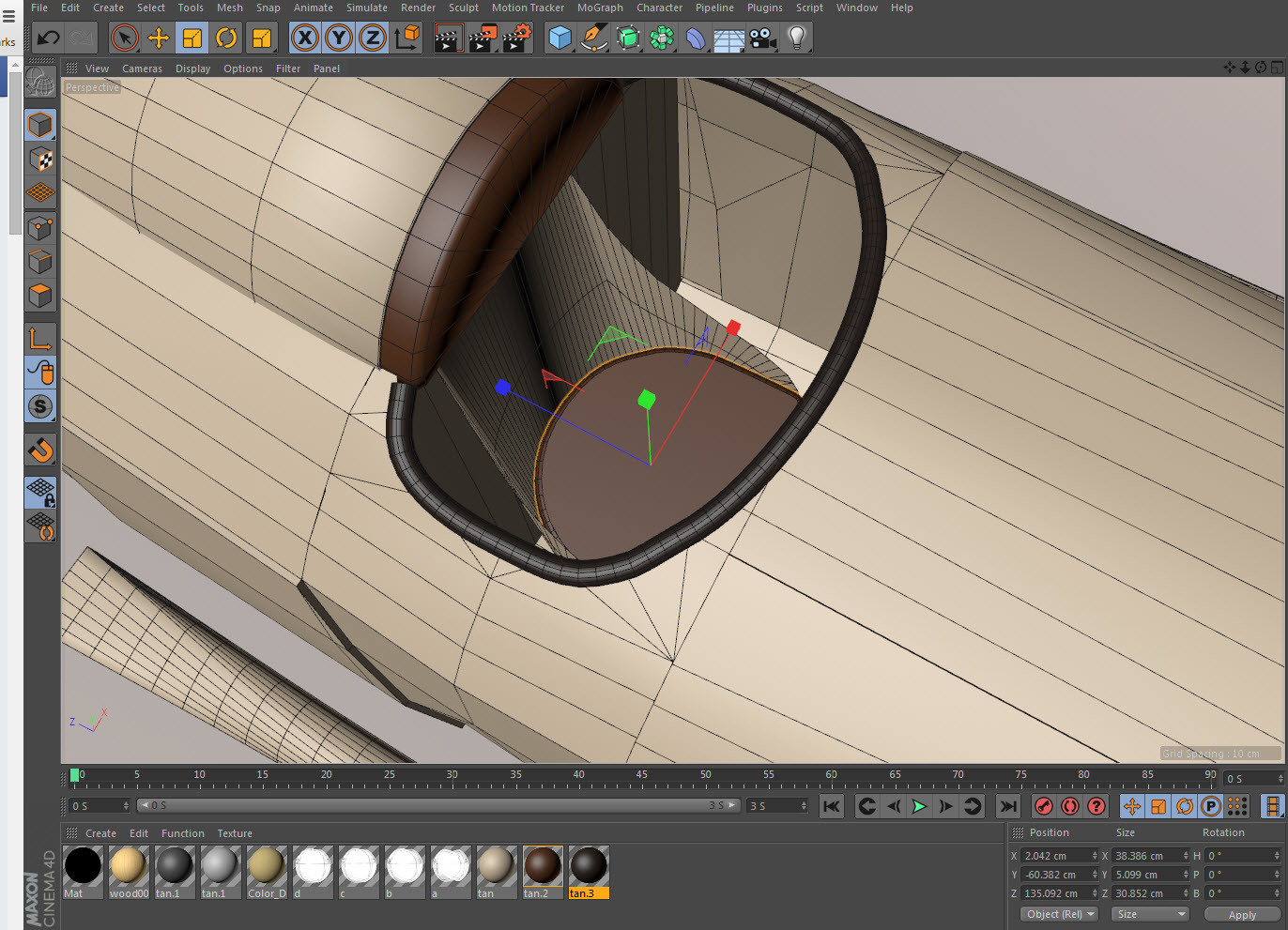Click Position Z stepper arrows
1288x930 pixels.
1095,893
